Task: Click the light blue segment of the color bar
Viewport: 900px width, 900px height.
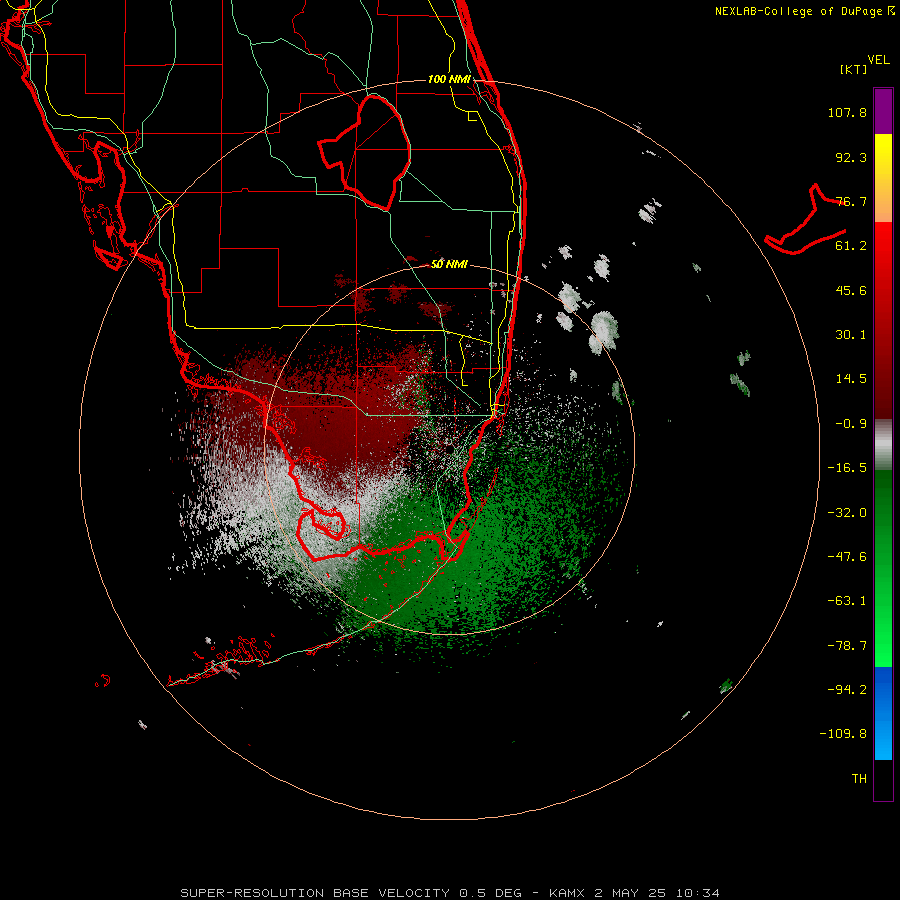Action: click(x=883, y=738)
